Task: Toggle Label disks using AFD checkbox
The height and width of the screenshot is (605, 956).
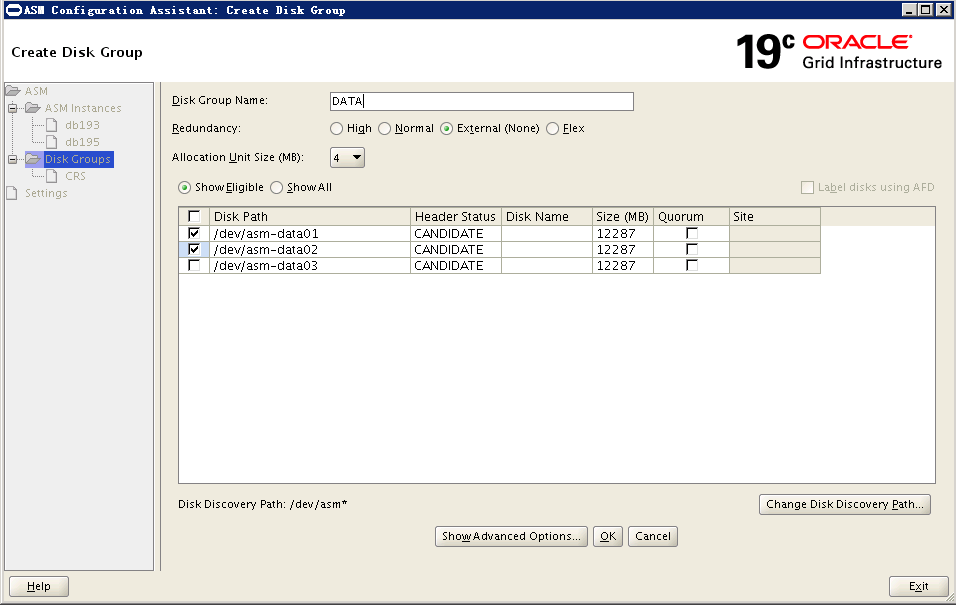Action: pos(807,187)
